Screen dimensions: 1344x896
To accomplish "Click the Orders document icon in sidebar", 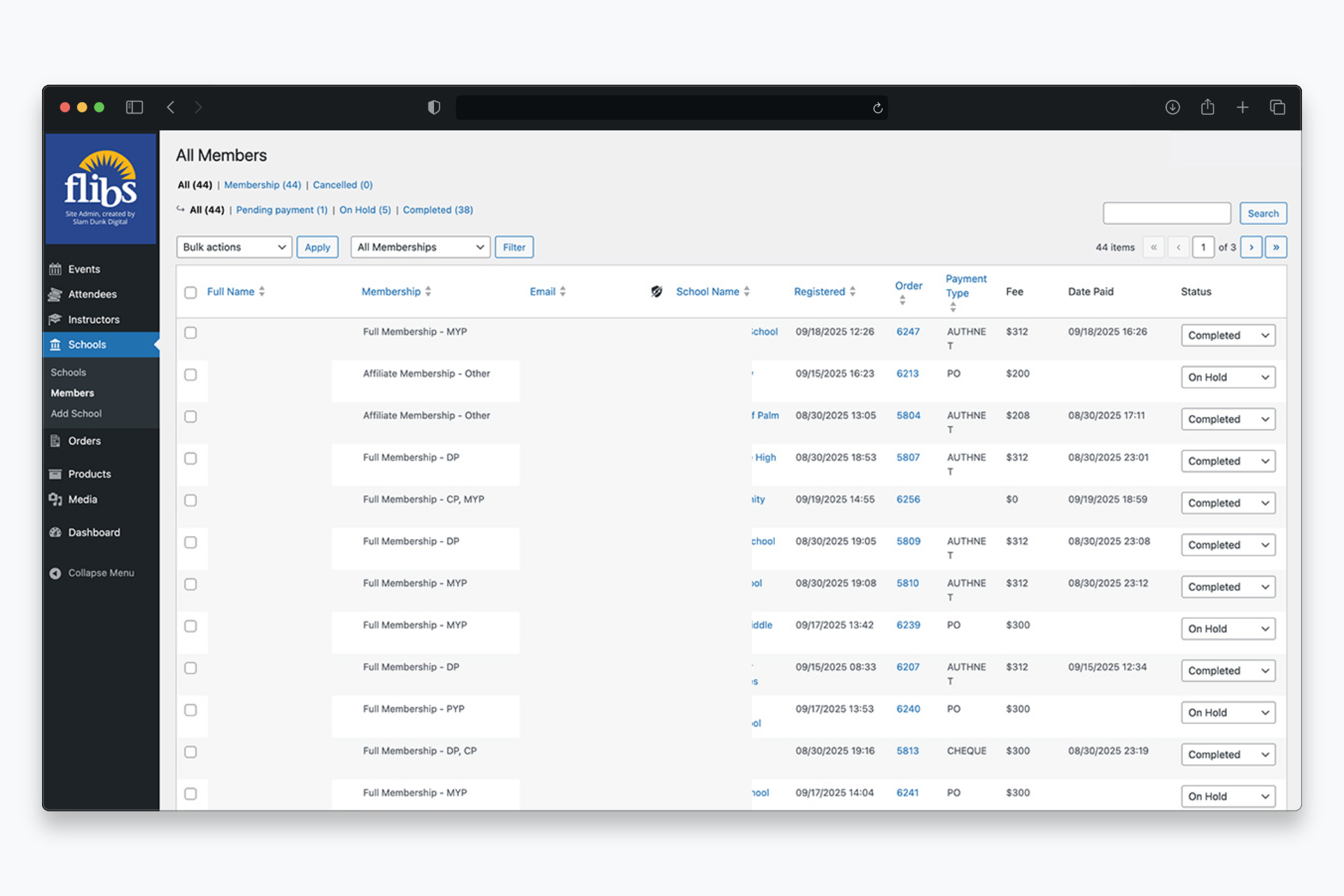I will tap(55, 441).
